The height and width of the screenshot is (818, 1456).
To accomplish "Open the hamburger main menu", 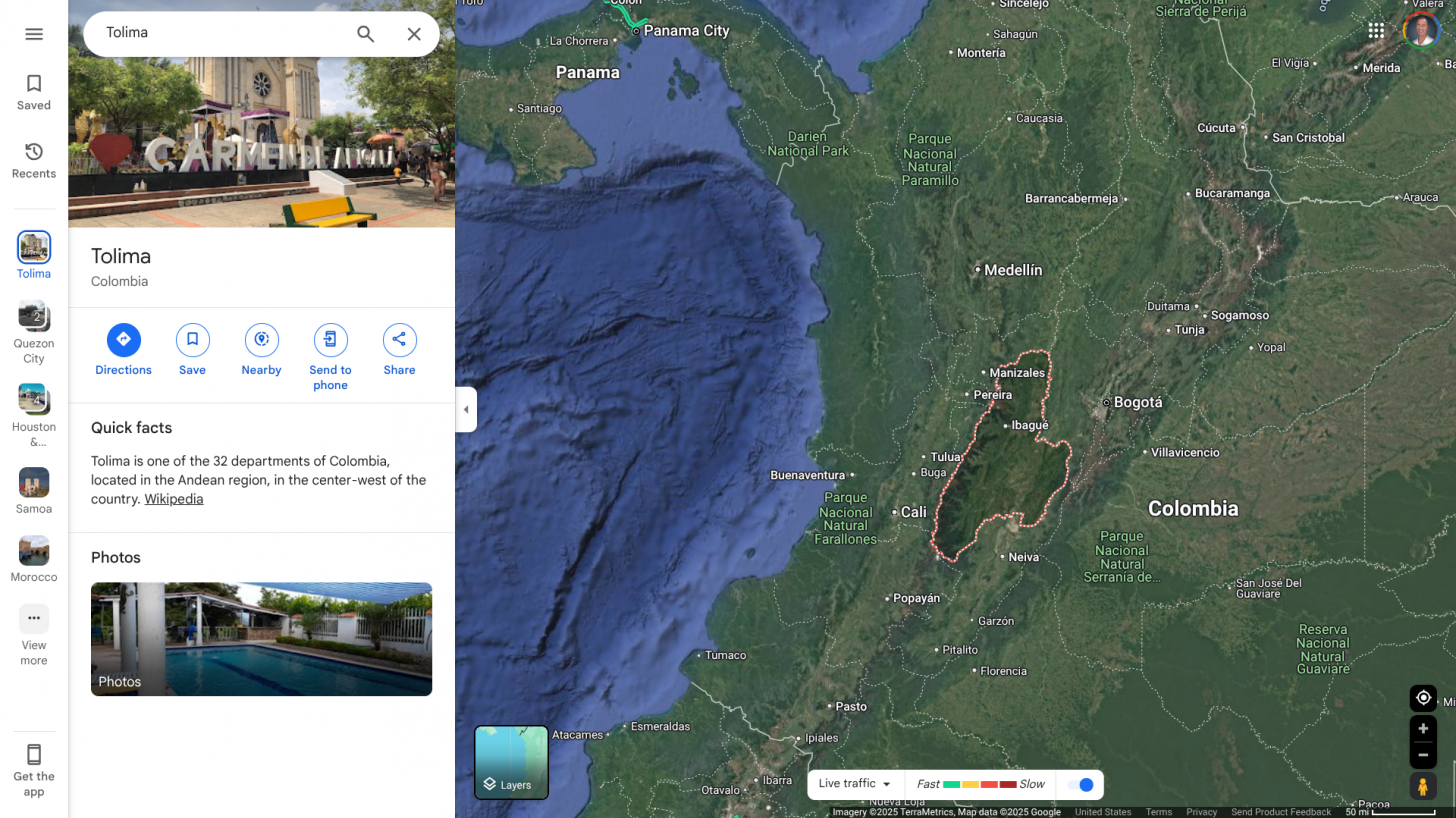I will (x=34, y=34).
